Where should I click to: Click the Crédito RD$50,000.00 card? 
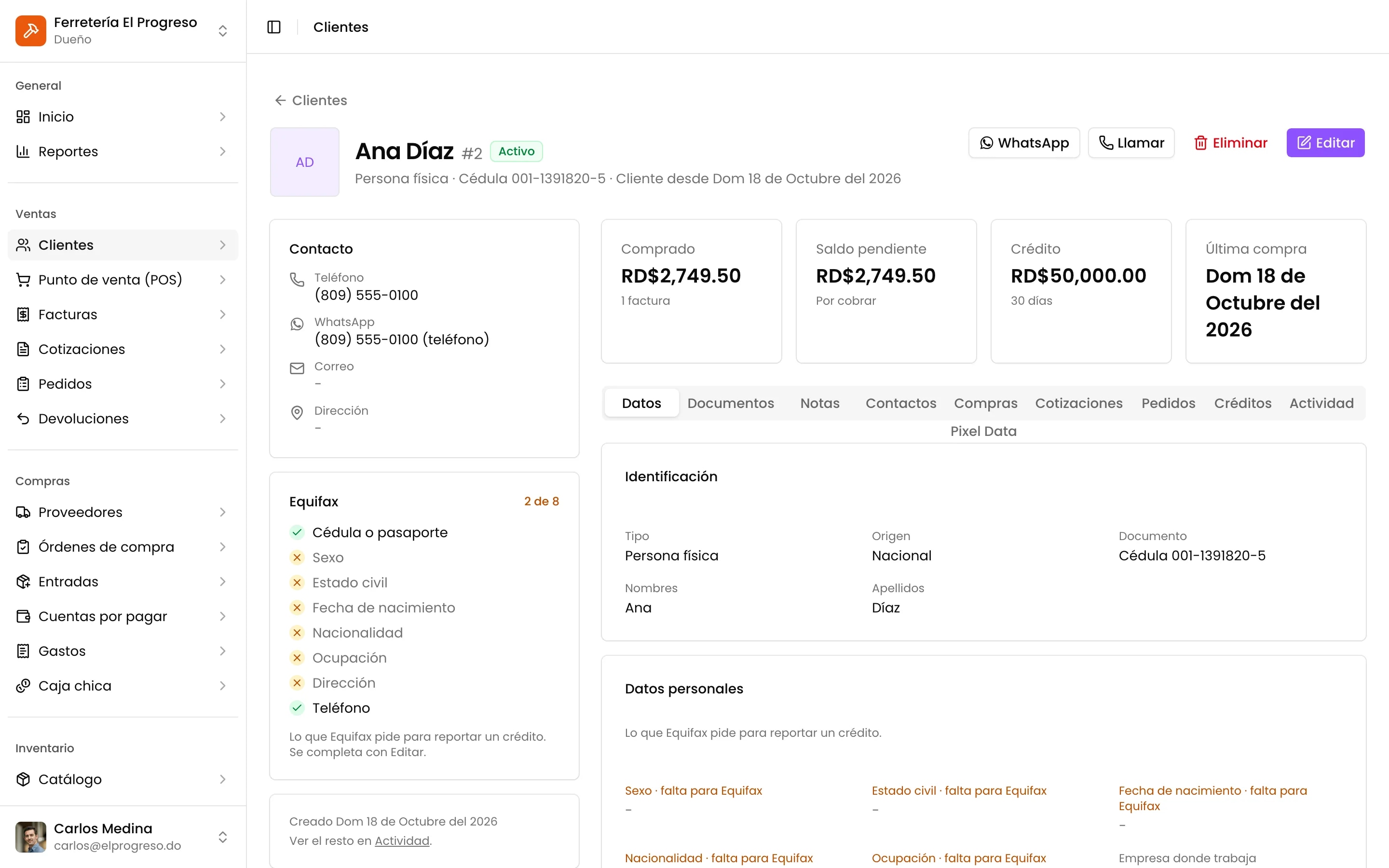pyautogui.click(x=1080, y=291)
